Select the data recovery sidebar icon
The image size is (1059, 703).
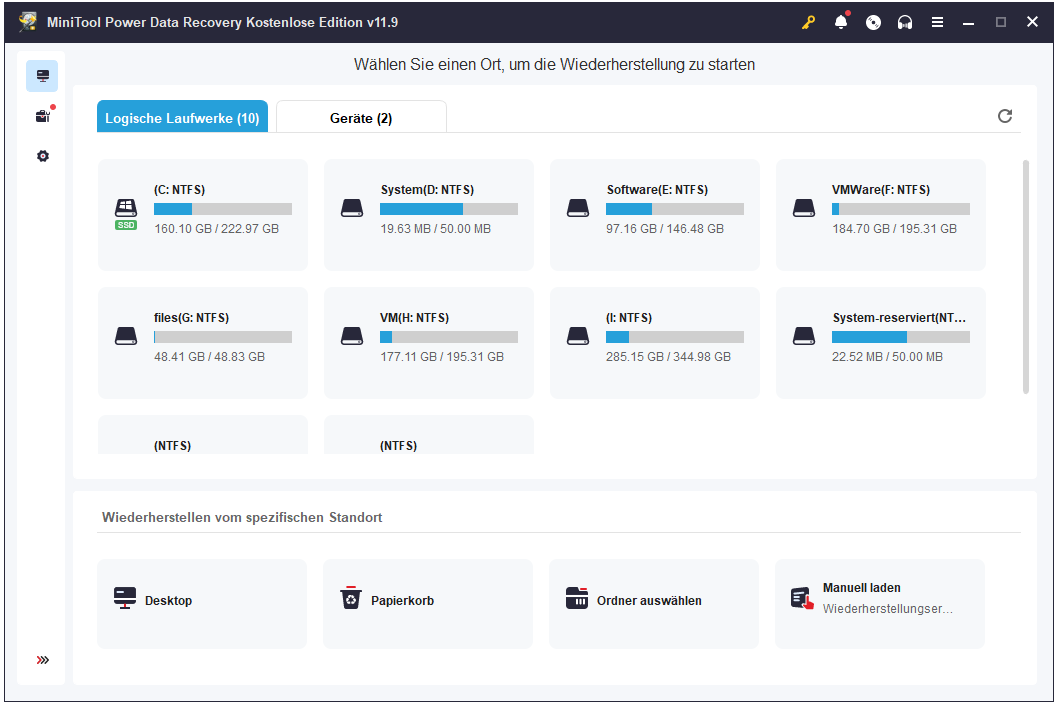pyautogui.click(x=42, y=76)
